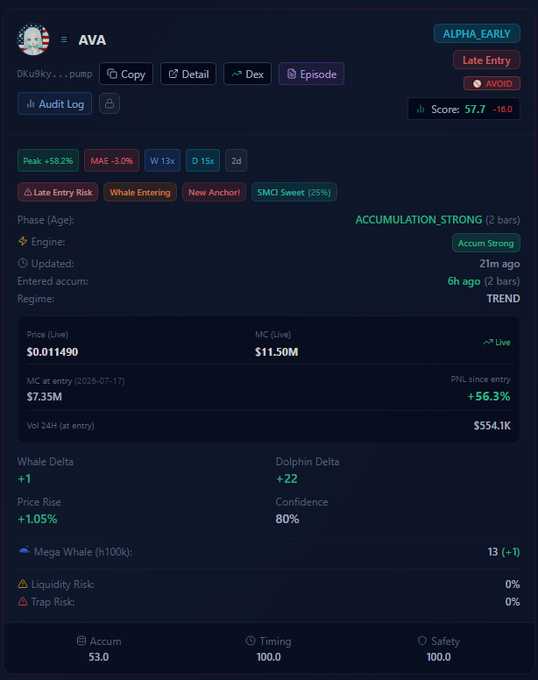Click the 21m ago updated value
The image size is (538, 680).
point(499,264)
